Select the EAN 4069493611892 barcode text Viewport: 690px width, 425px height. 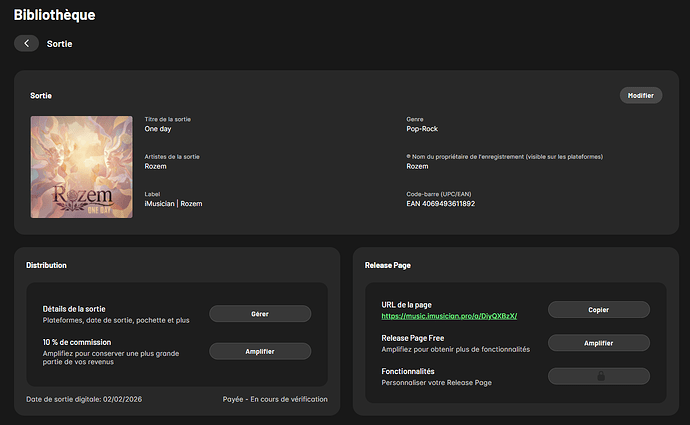tap(440, 204)
